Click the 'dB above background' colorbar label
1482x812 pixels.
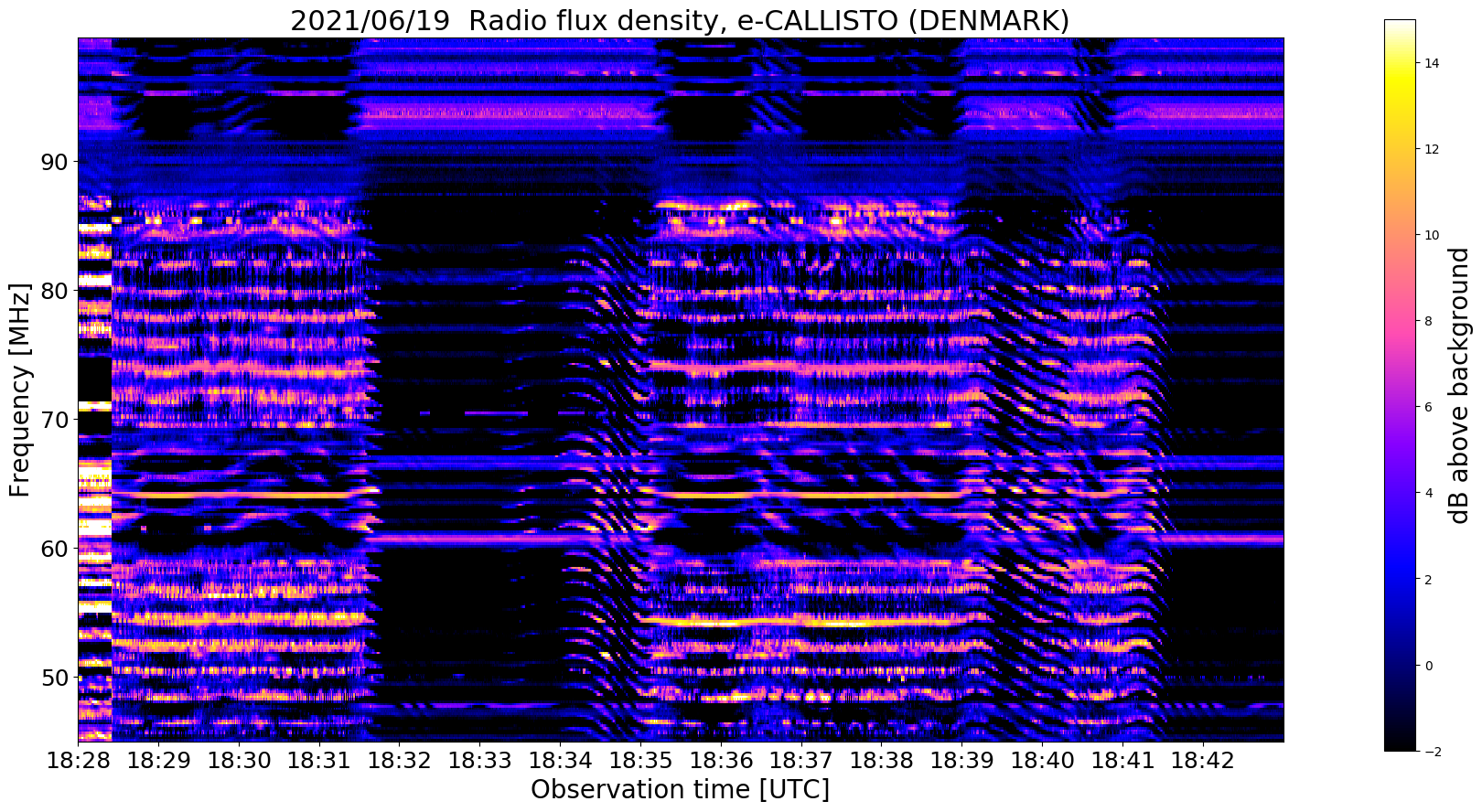1459,385
